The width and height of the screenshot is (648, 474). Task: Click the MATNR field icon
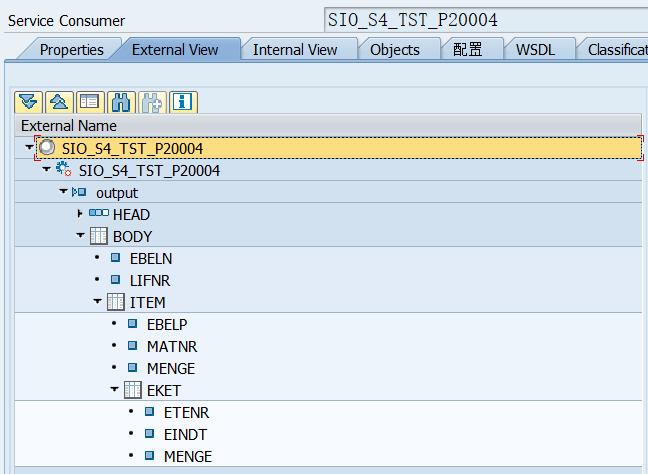[x=132, y=345]
